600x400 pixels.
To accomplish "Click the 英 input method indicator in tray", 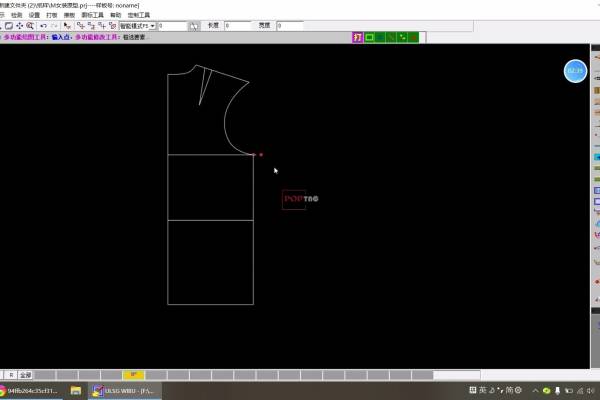I will pos(483,390).
